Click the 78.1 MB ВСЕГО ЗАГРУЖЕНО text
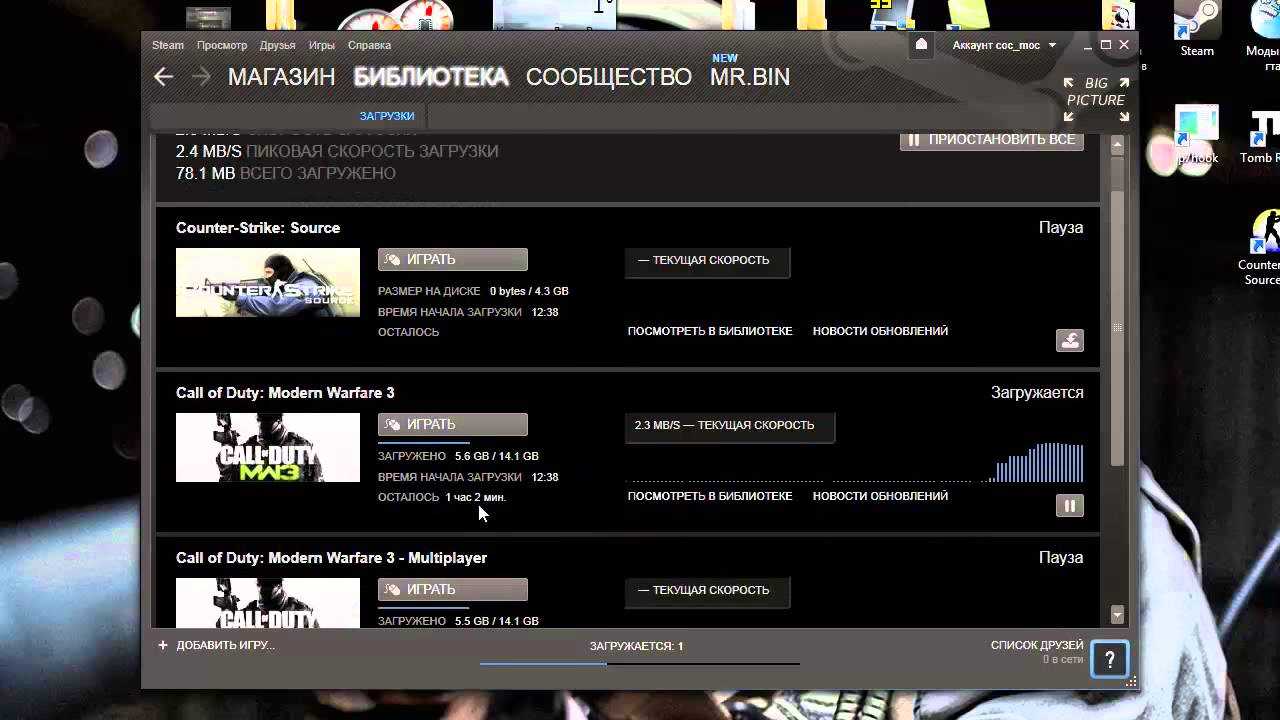 tap(286, 173)
